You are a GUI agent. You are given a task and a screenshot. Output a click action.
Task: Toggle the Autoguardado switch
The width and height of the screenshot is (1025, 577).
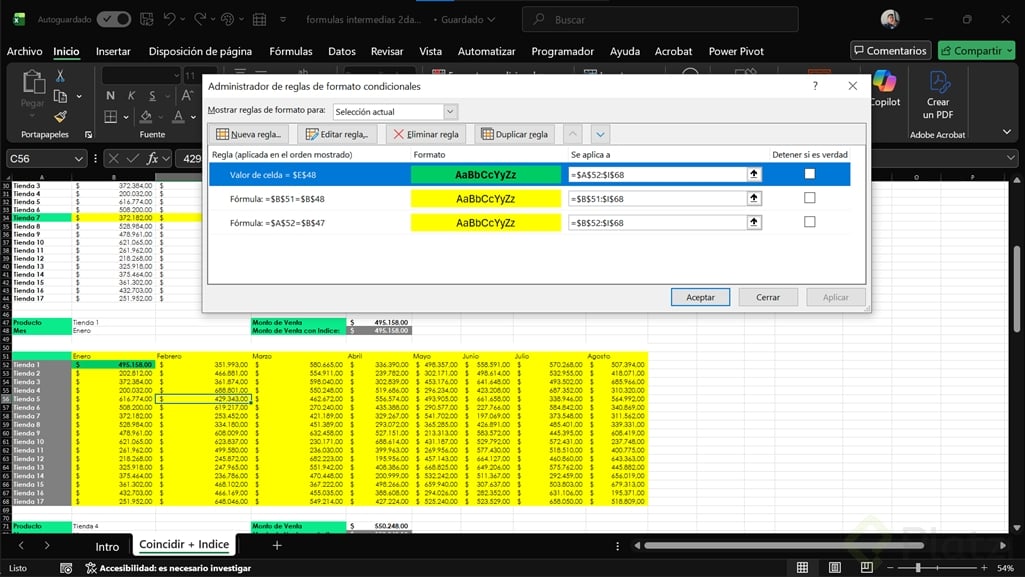(x=113, y=19)
